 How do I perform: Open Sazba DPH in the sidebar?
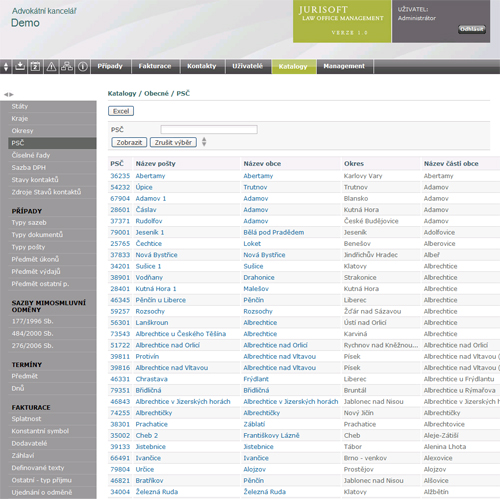(52, 168)
